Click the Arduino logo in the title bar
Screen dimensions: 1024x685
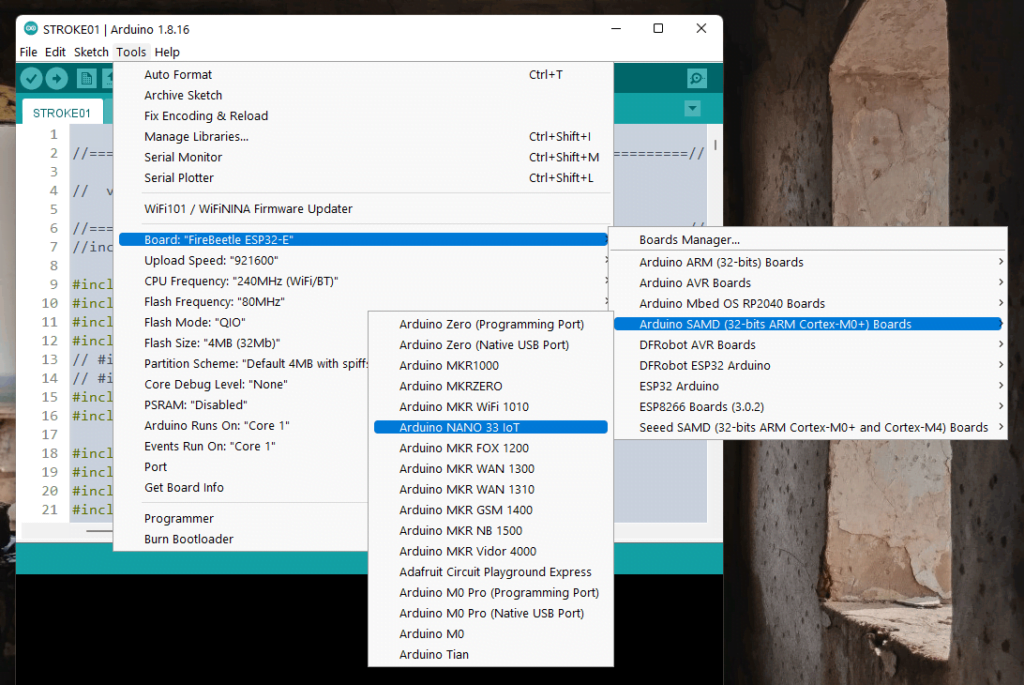click(x=31, y=29)
